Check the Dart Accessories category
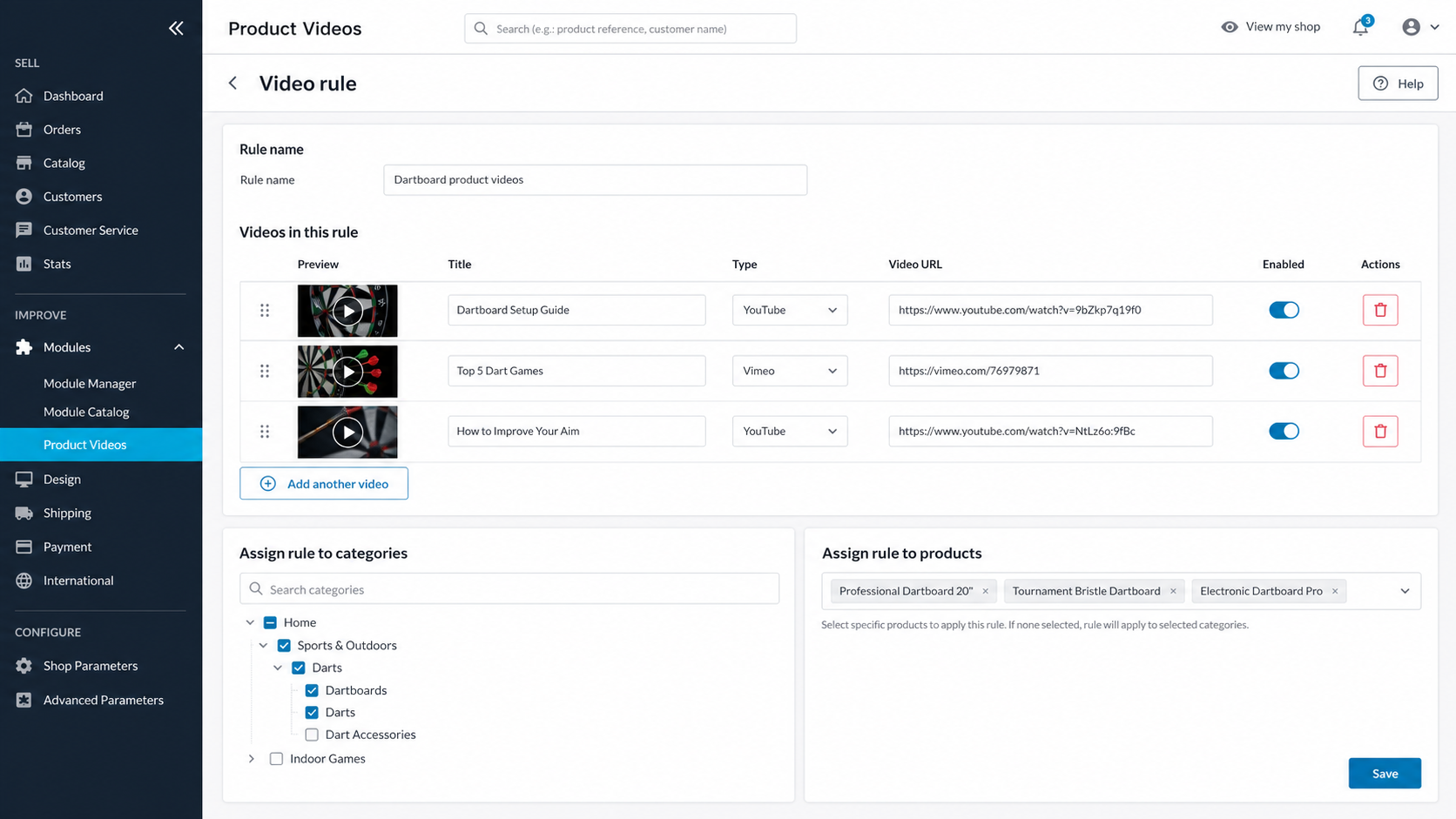The image size is (1456, 819). pyautogui.click(x=312, y=735)
